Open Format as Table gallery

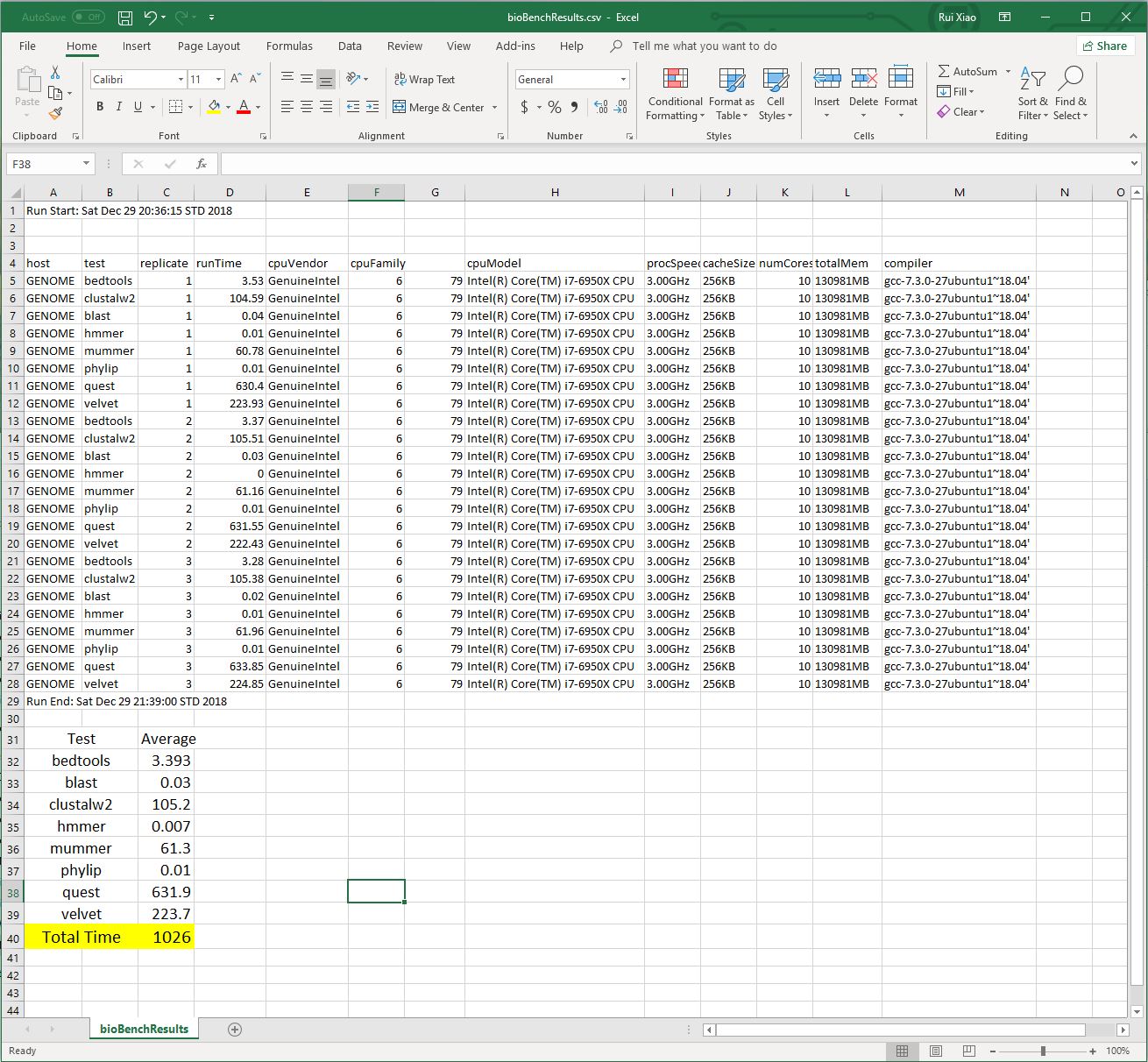tap(732, 95)
